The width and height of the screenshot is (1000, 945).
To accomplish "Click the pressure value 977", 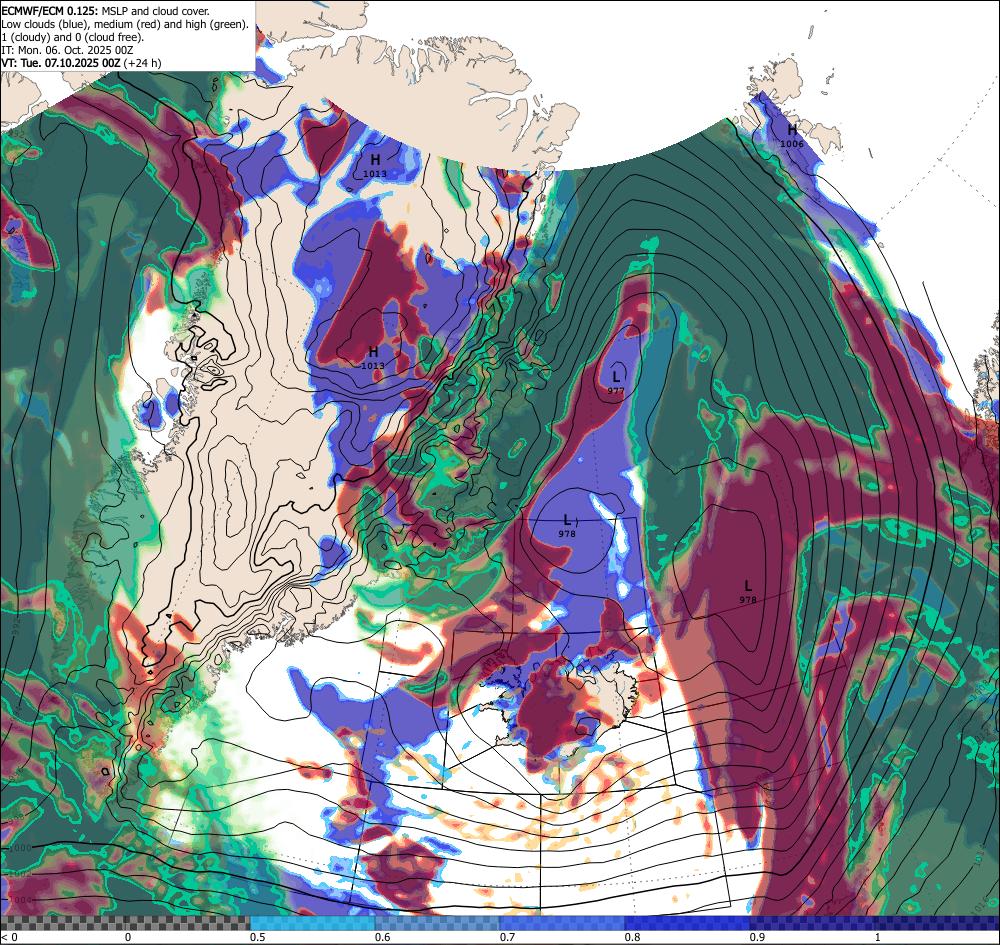I will click(615, 390).
